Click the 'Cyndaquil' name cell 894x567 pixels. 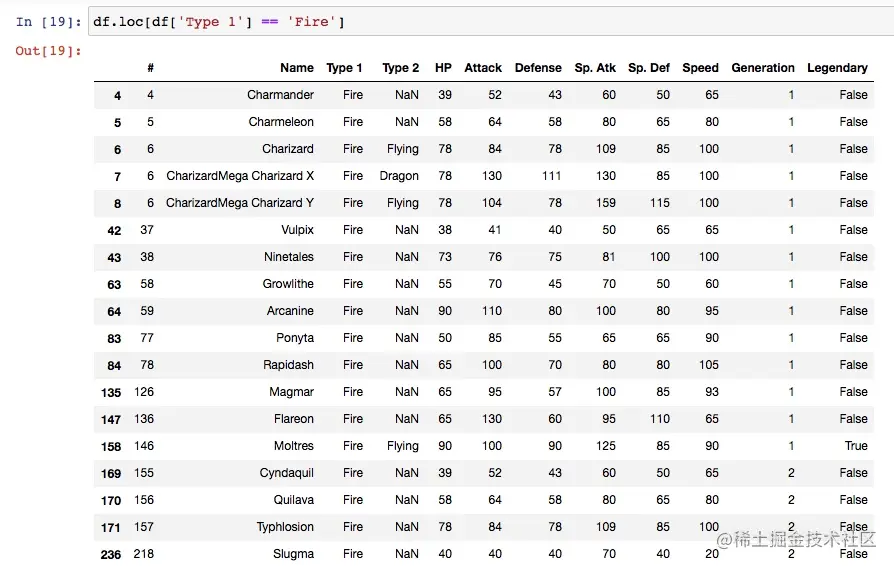[286, 473]
